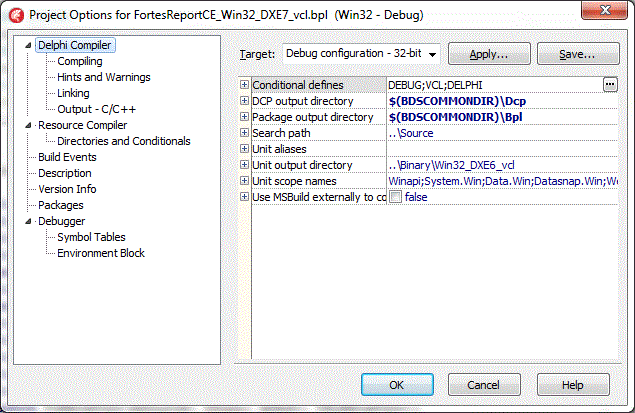635x413 pixels.
Task: Select the Delphi Compiler tree item
Action: pos(75,45)
